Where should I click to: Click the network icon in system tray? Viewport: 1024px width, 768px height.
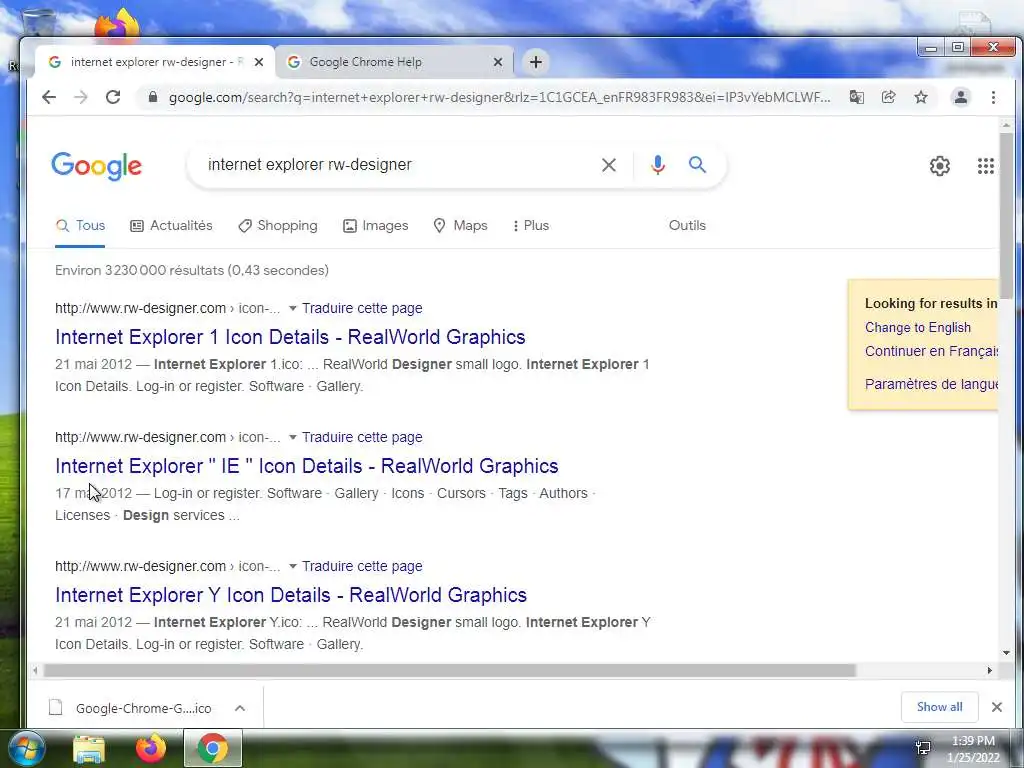point(923,748)
